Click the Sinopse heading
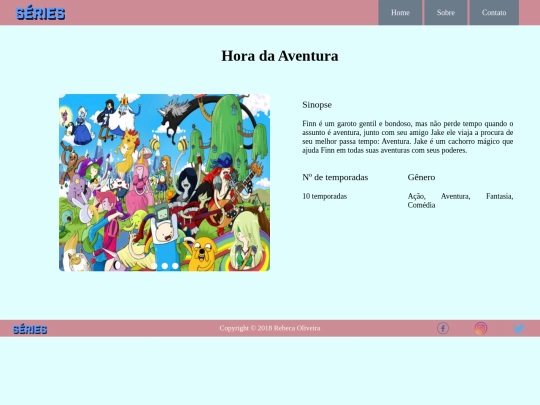 (x=317, y=105)
